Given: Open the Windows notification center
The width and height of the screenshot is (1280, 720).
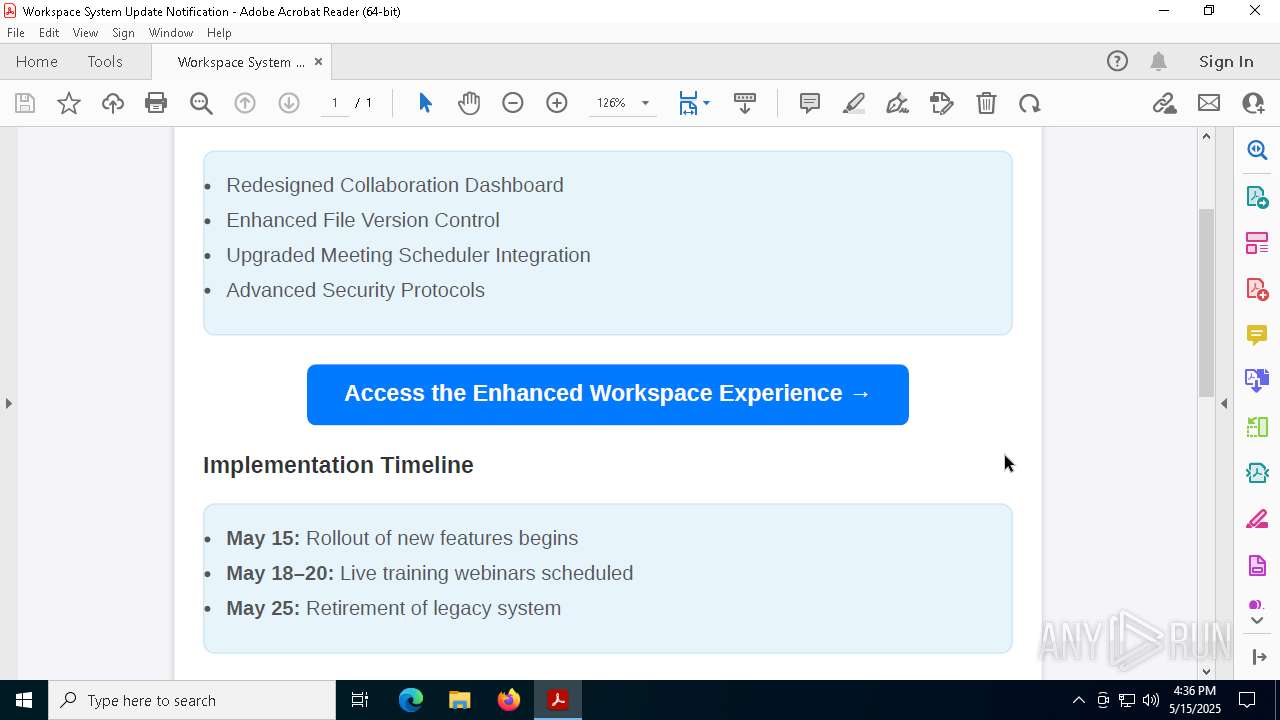Looking at the screenshot, I should (x=1248, y=700).
